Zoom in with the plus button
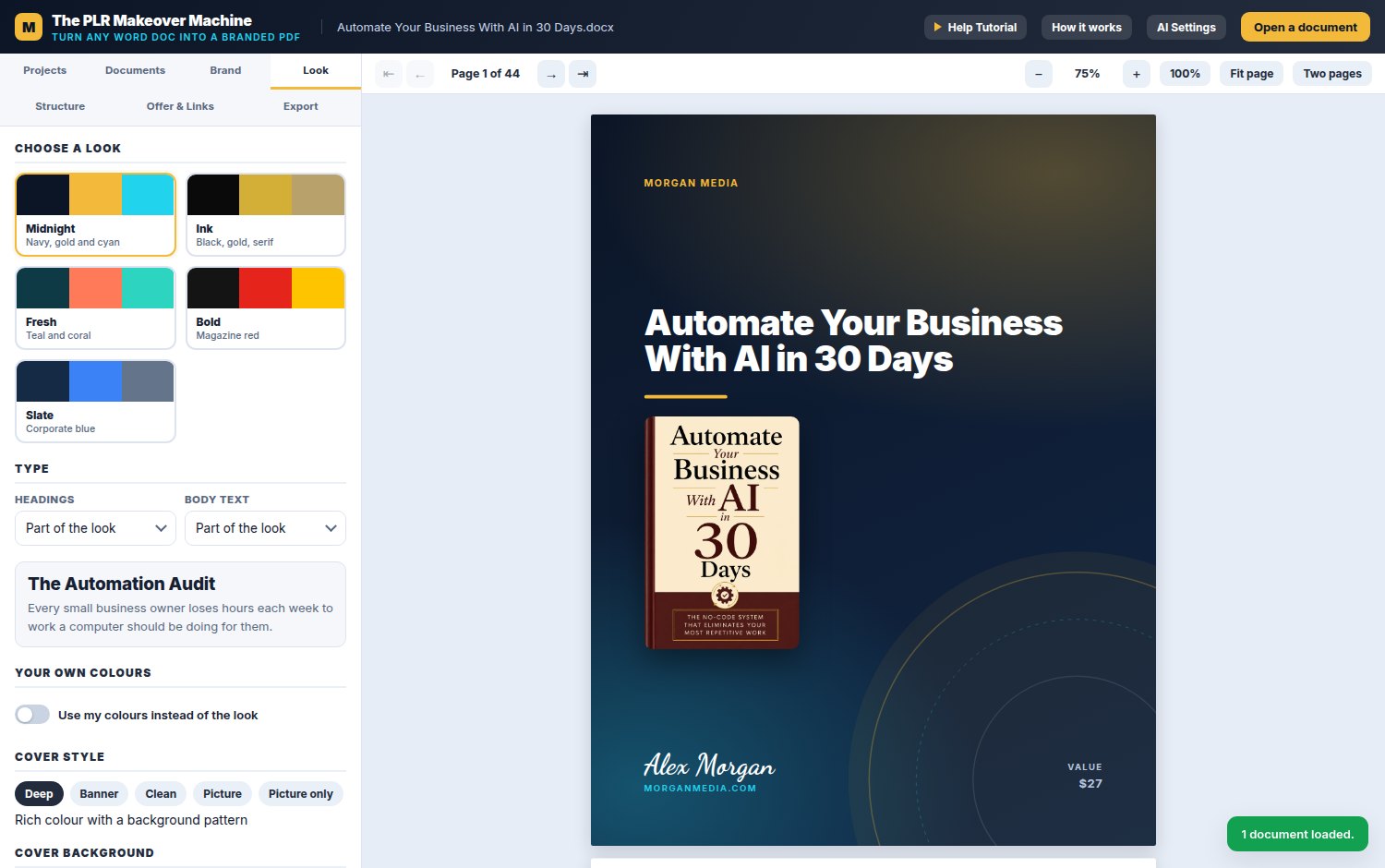1385x868 pixels. point(1137,74)
